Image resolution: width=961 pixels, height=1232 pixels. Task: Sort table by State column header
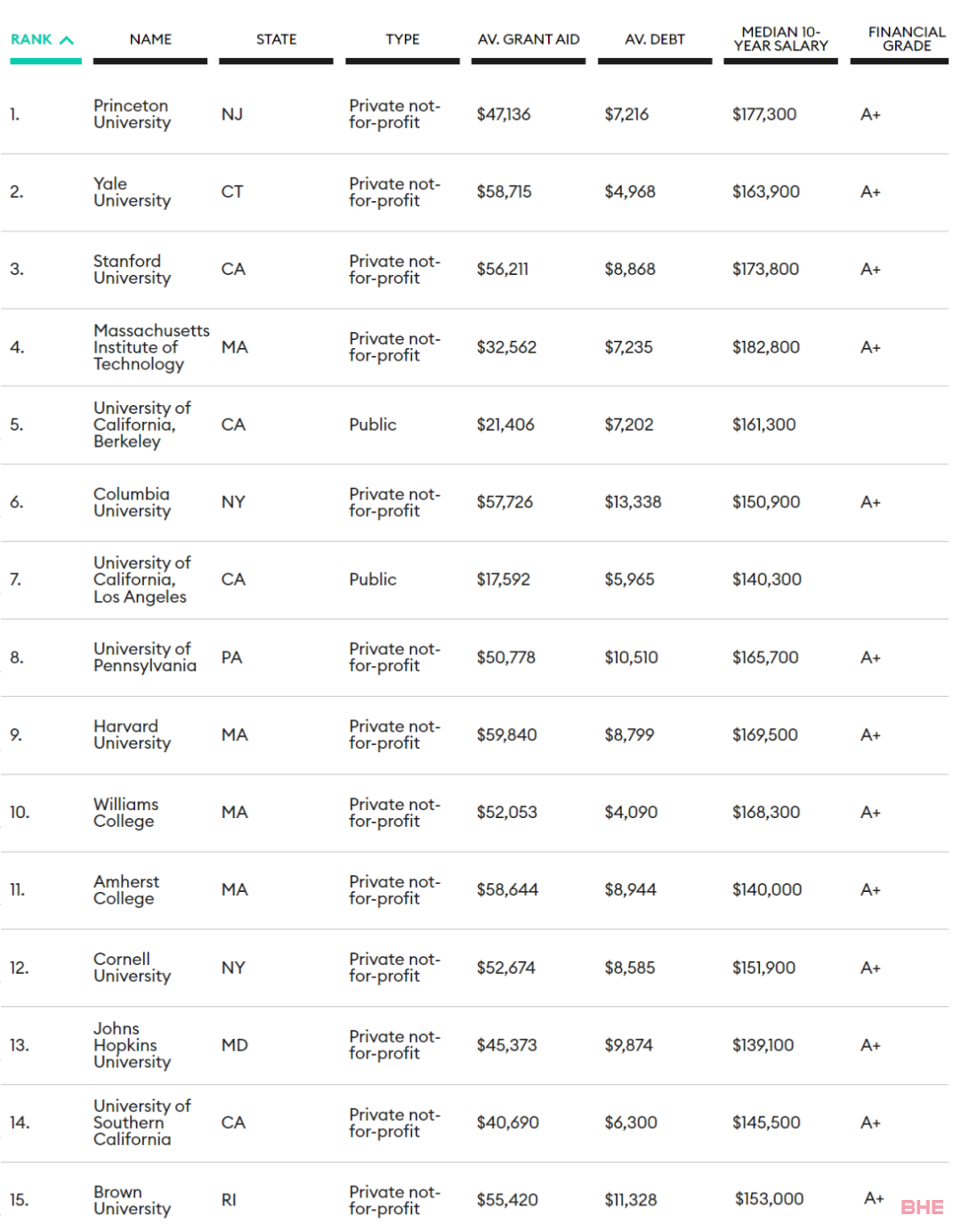(276, 39)
